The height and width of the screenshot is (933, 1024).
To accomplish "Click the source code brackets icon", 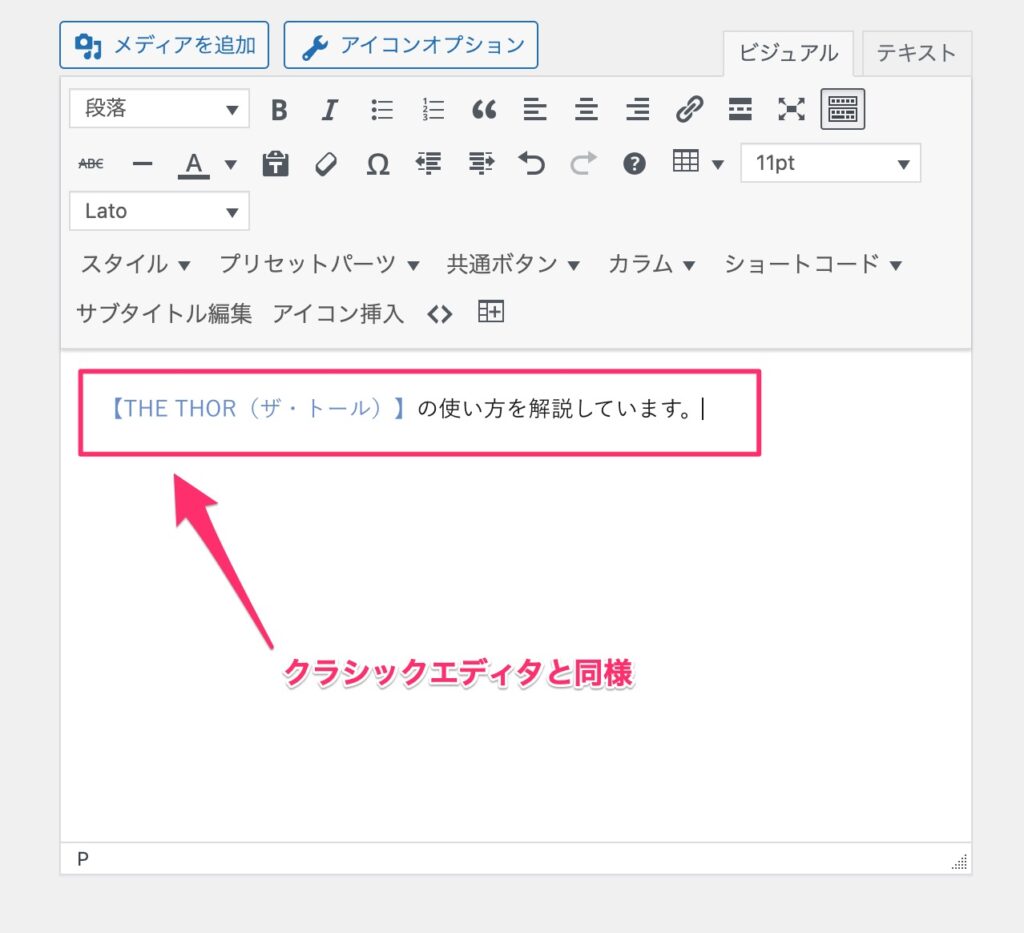I will click(440, 314).
